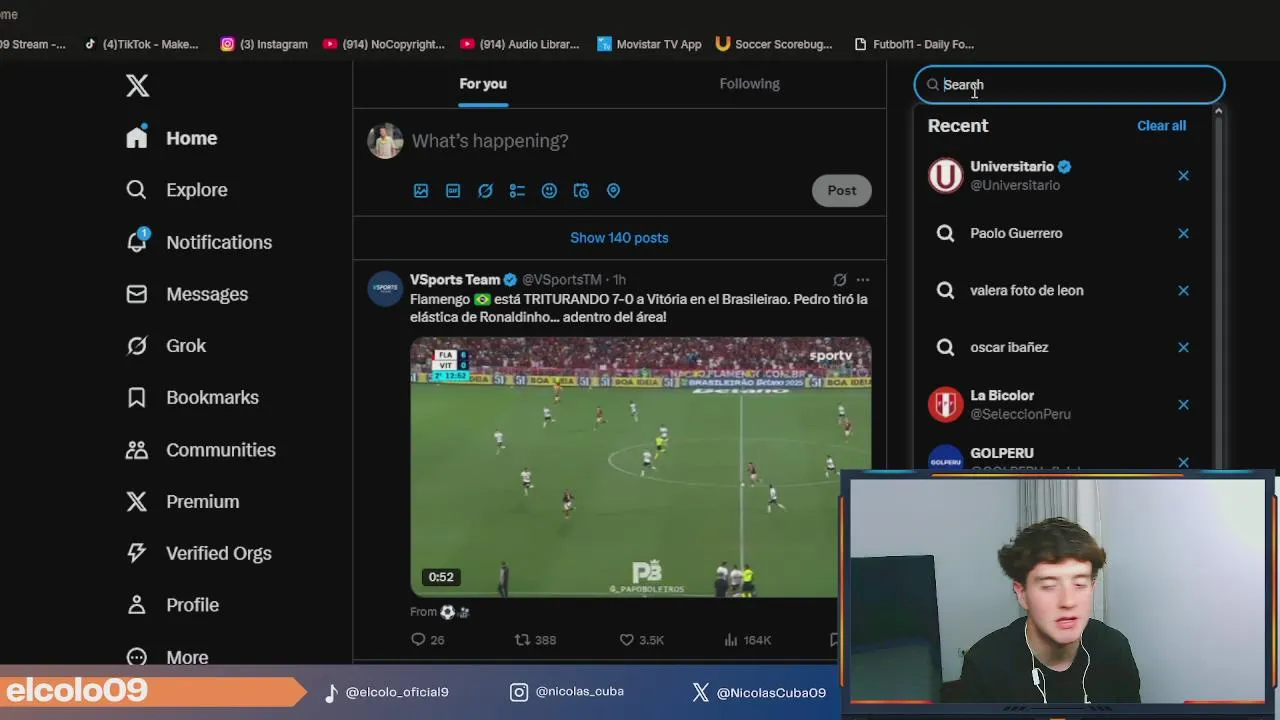Click Show 140 posts link
This screenshot has height=720, width=1280.
coord(619,238)
